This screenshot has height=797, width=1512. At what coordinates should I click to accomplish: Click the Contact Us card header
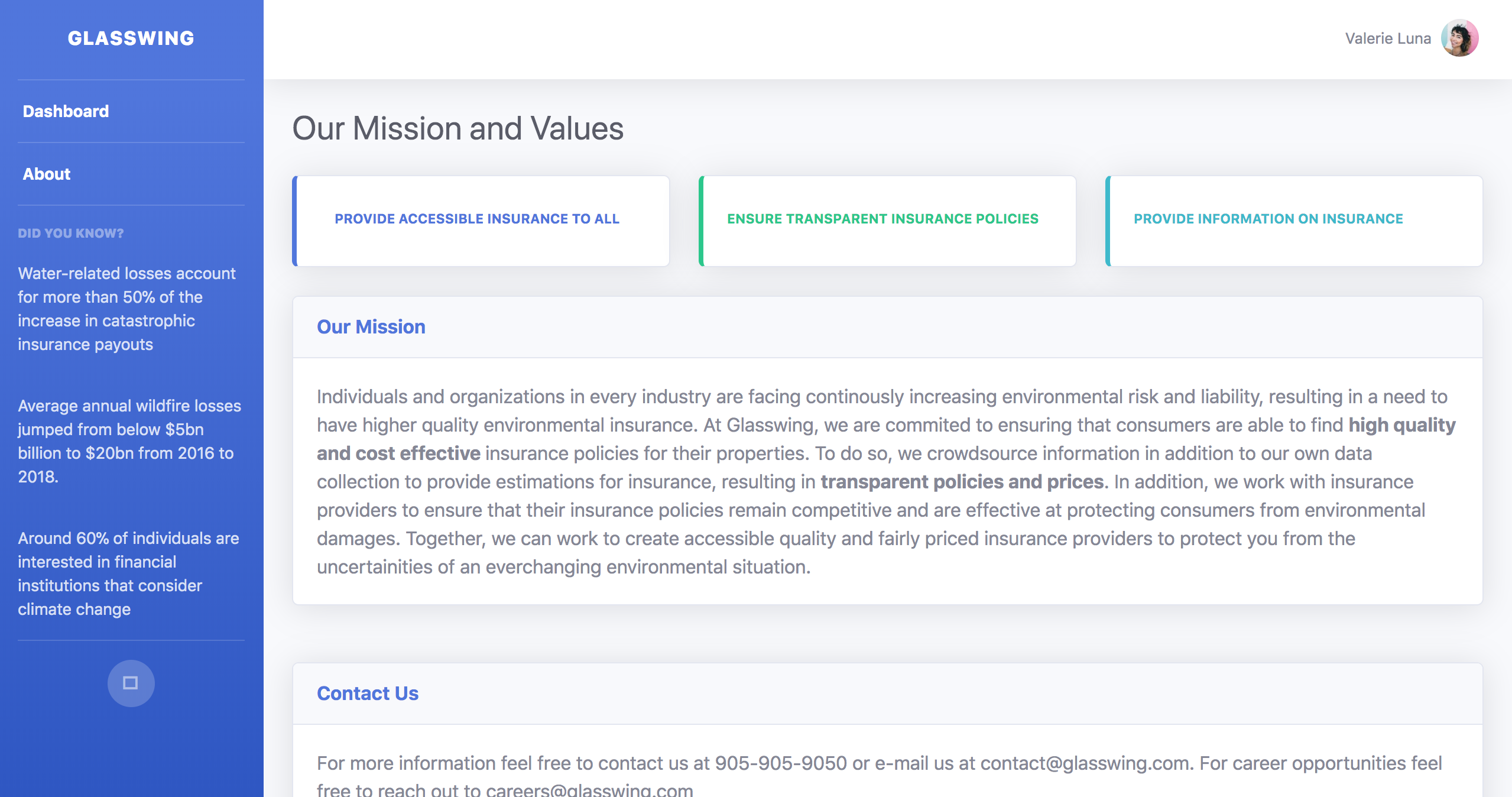[368, 694]
